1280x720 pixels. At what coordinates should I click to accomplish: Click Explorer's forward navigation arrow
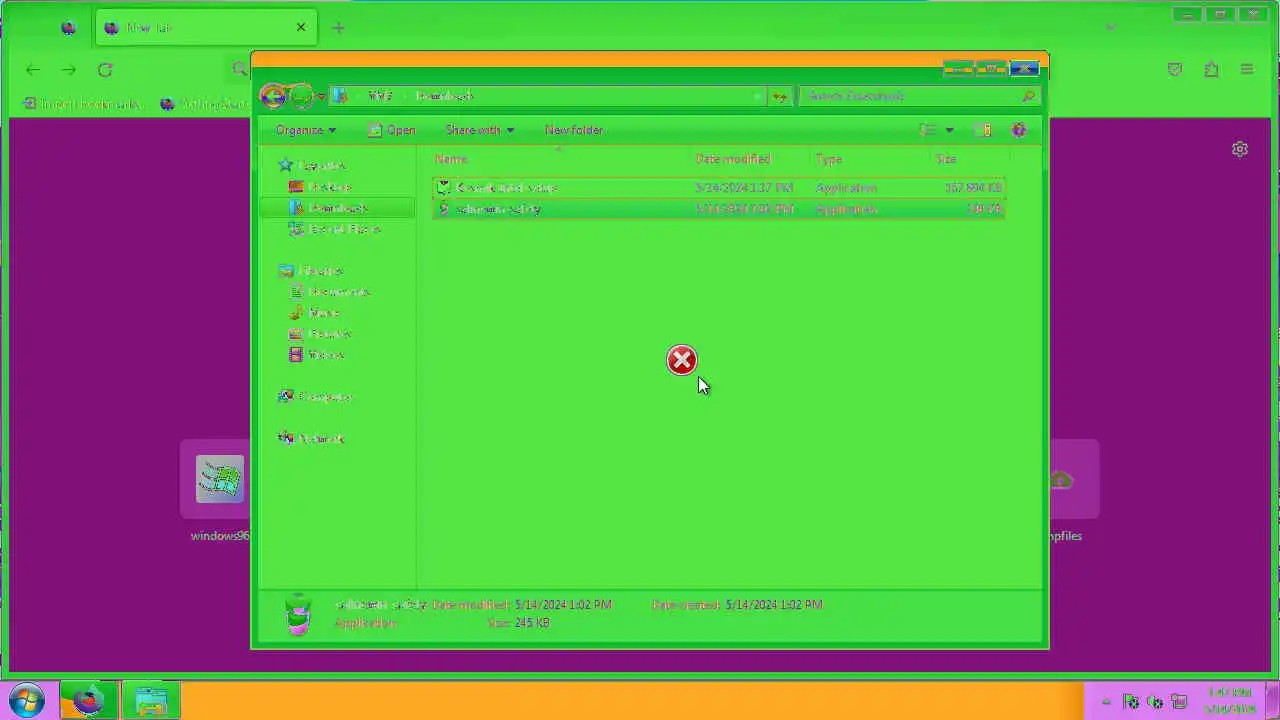pos(301,96)
